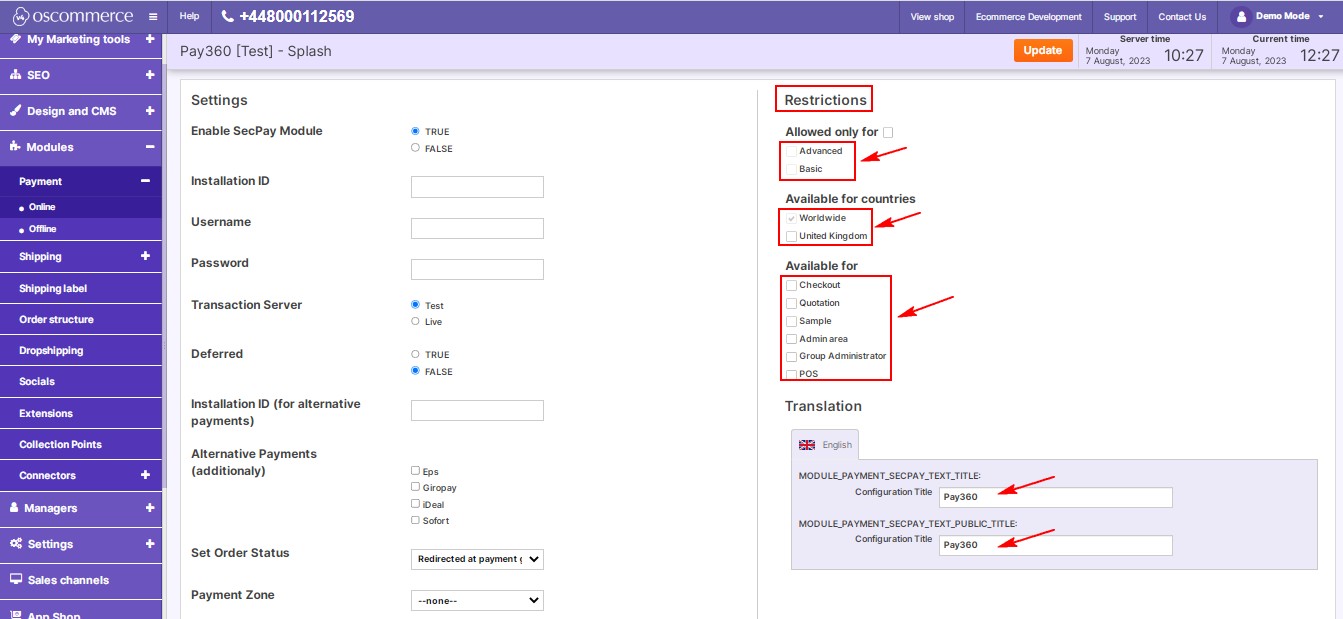The height and width of the screenshot is (619, 1343).
Task: Enable the Sofort alternative payment
Action: 415,520
